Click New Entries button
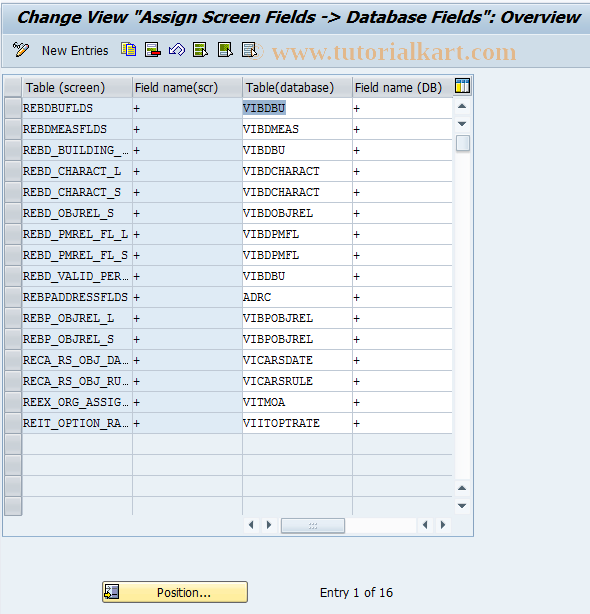Viewport: 590px width, 614px height. pyautogui.click(x=75, y=51)
